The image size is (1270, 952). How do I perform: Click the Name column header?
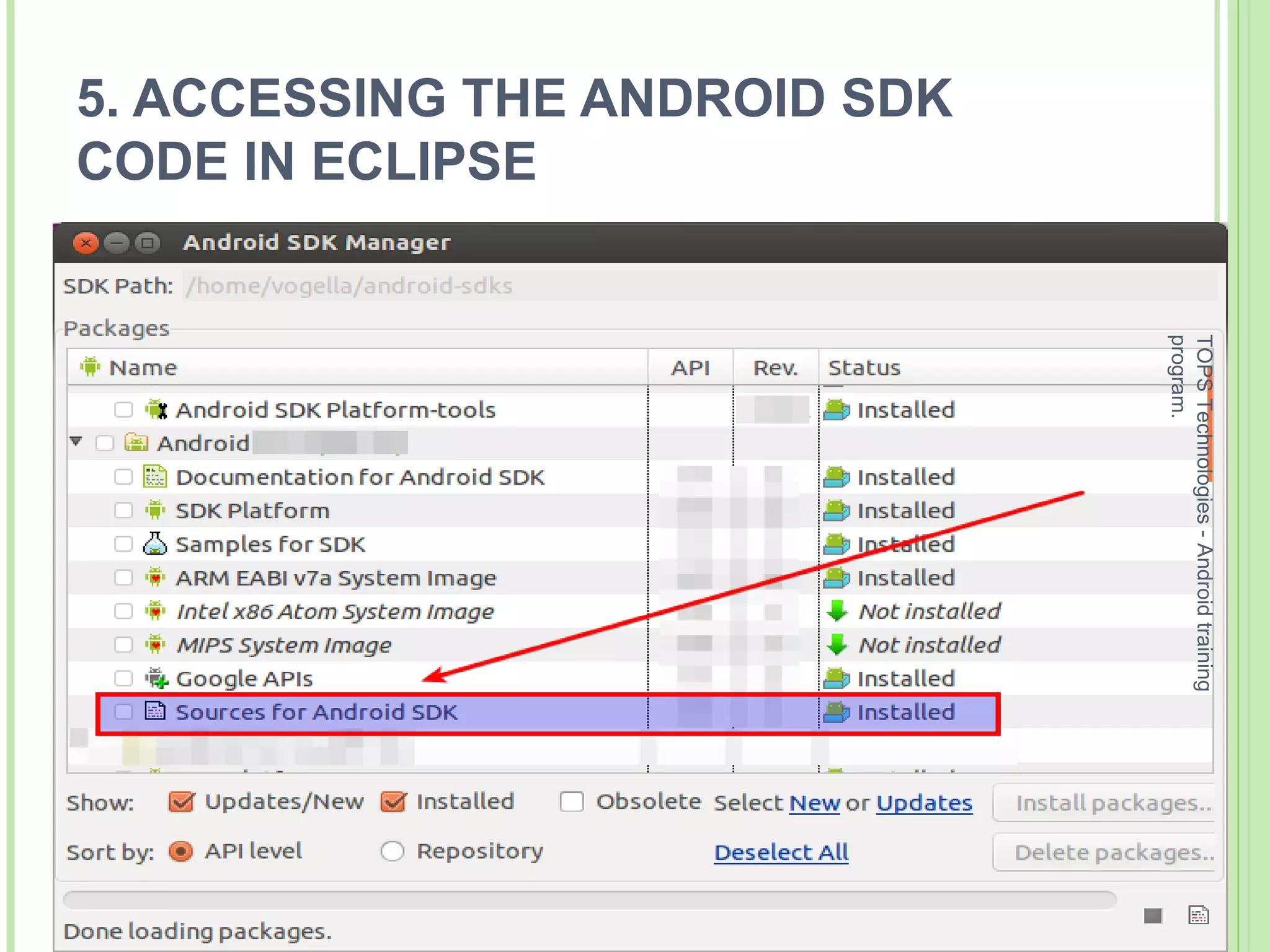(358, 367)
